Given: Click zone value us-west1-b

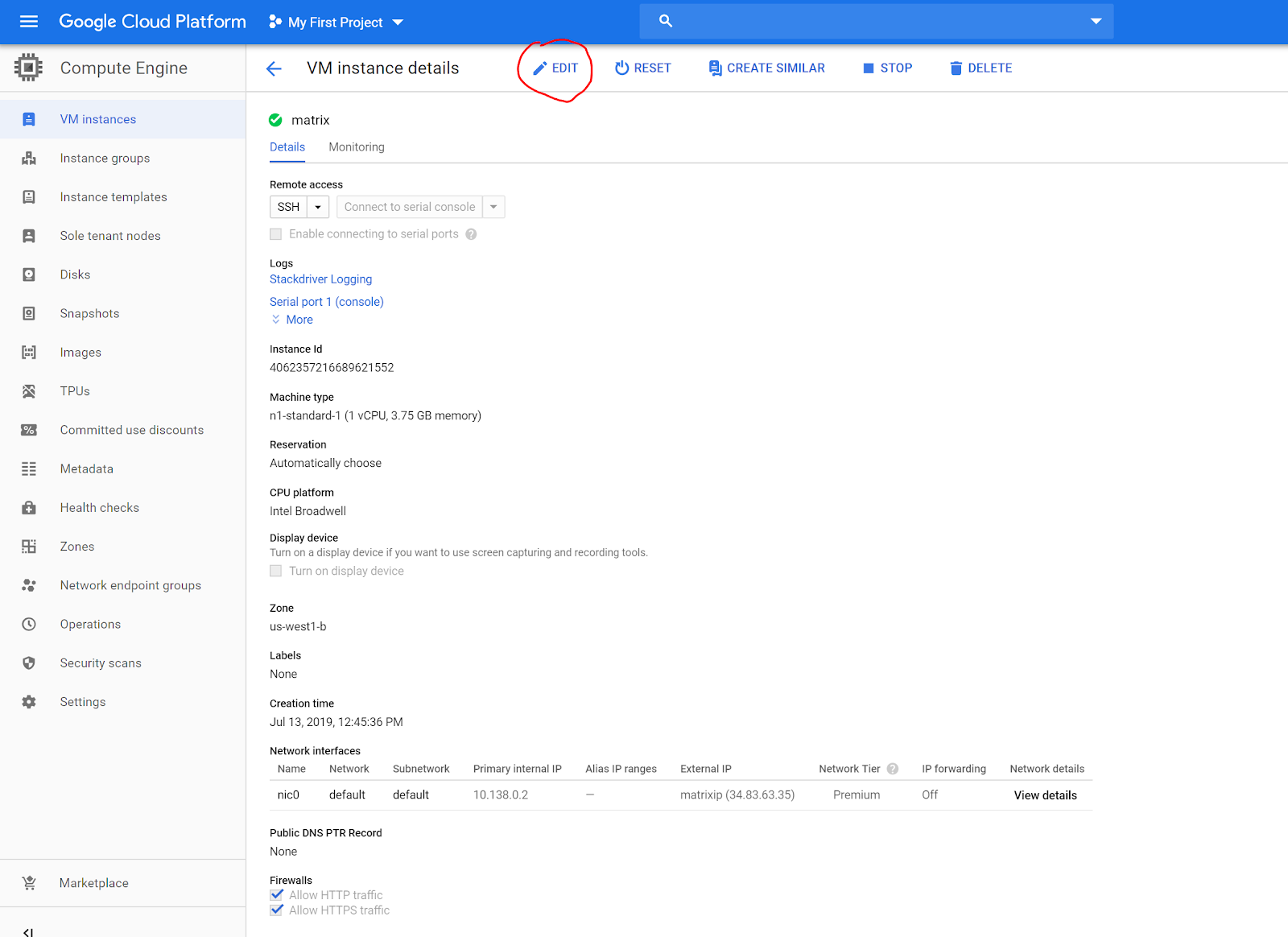Looking at the screenshot, I should pyautogui.click(x=298, y=626).
